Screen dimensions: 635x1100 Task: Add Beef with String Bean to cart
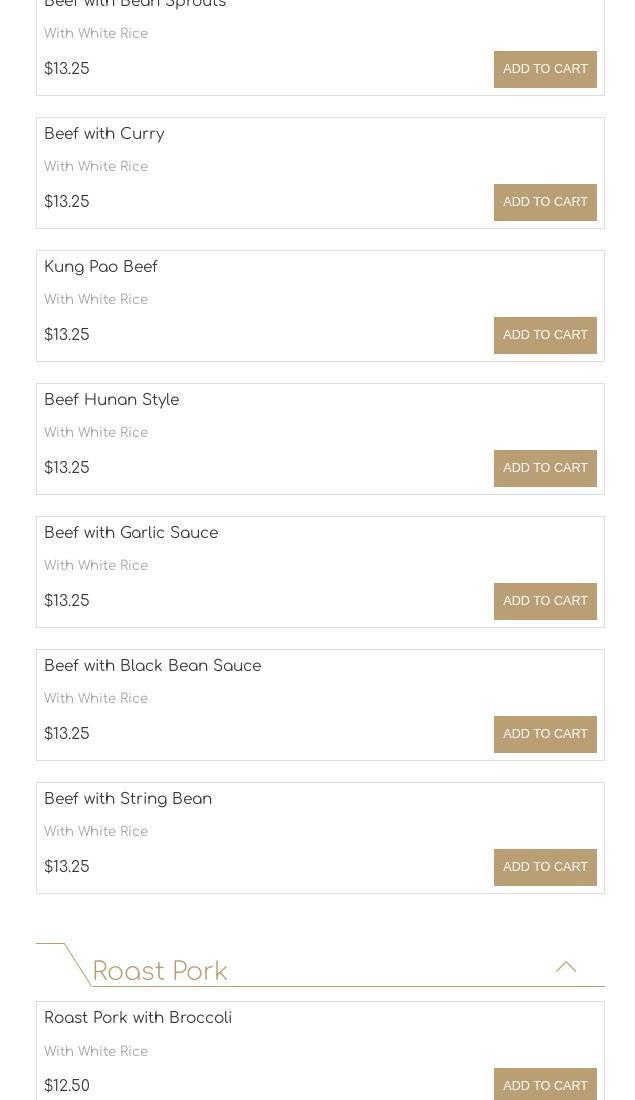[545, 867]
